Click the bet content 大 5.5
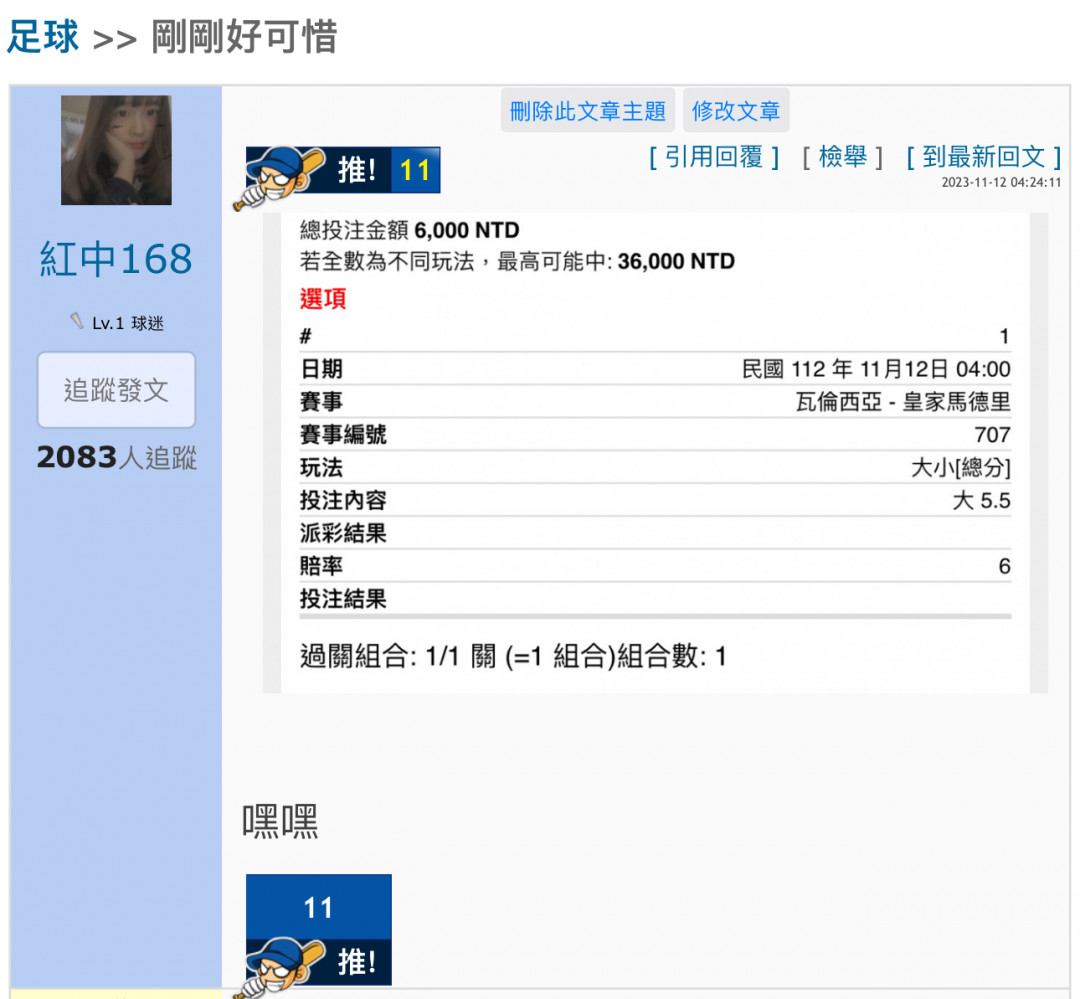 click(x=982, y=500)
